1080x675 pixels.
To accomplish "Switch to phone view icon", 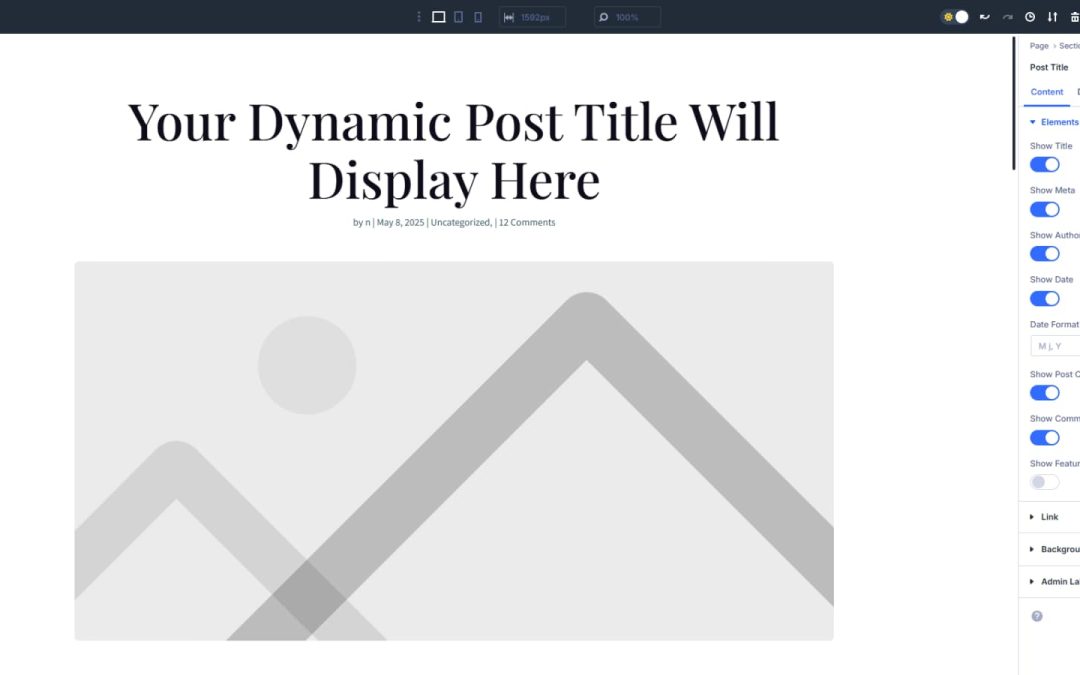I will 478,17.
